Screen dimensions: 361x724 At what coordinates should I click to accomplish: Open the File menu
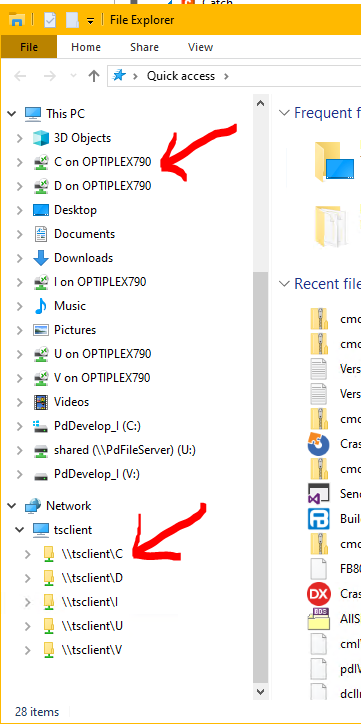coord(29,47)
